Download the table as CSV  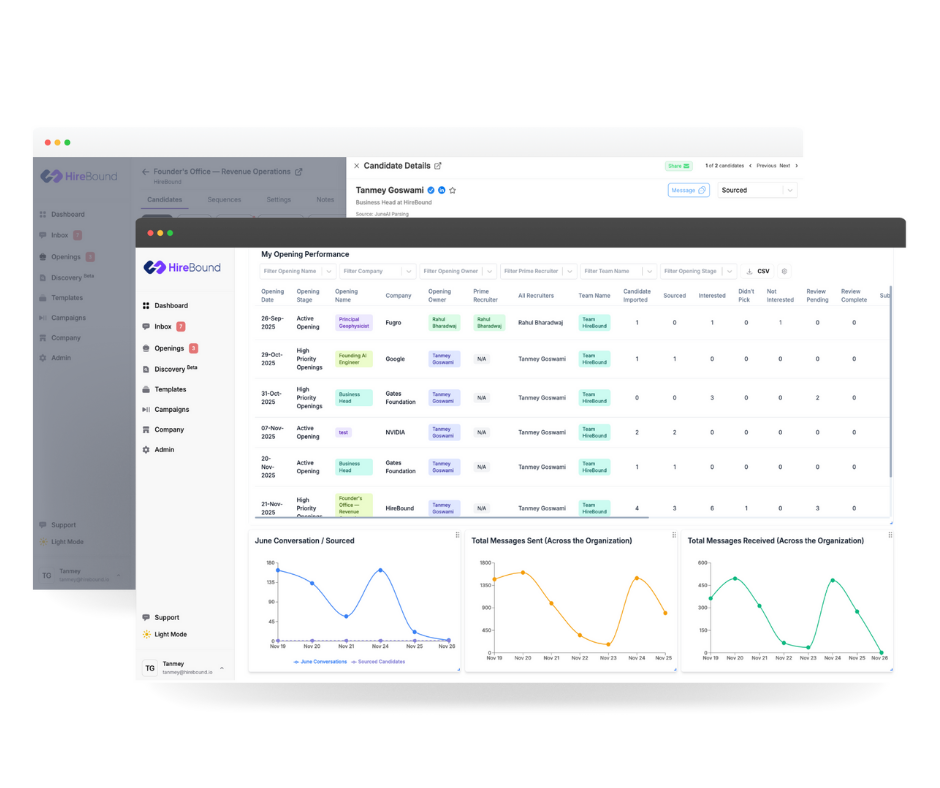coord(759,271)
